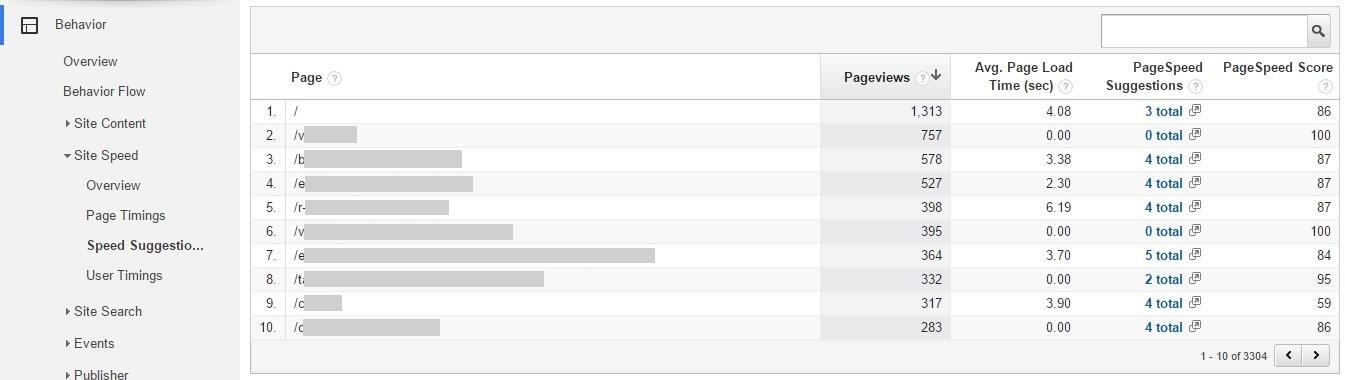Open Behavior Flow report
The height and width of the screenshot is (380, 1345).
(104, 91)
